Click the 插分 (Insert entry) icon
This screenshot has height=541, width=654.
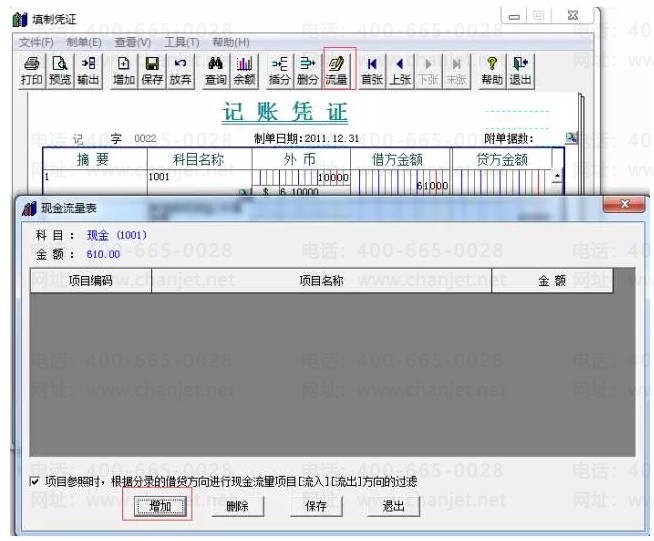pyautogui.click(x=279, y=71)
